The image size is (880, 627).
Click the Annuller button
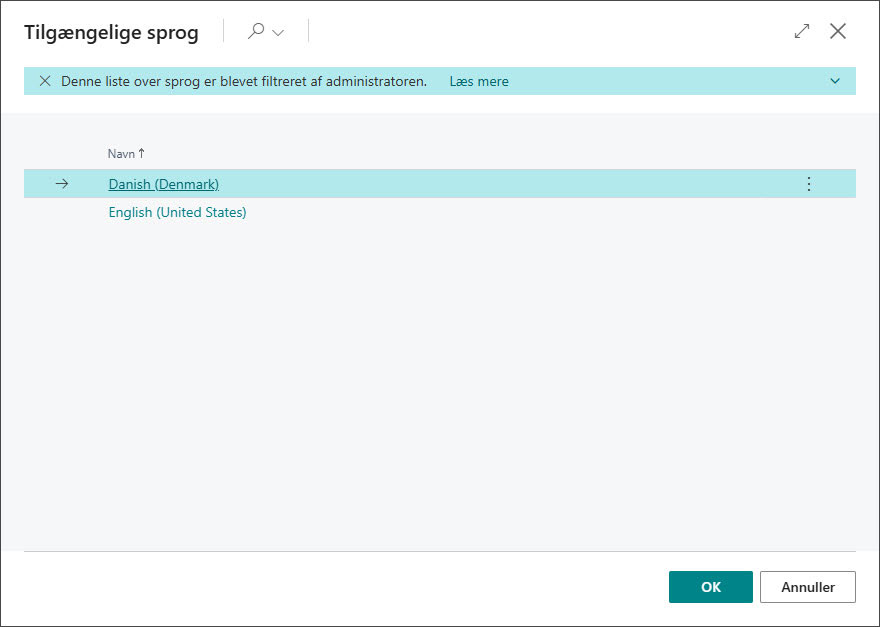[x=808, y=587]
